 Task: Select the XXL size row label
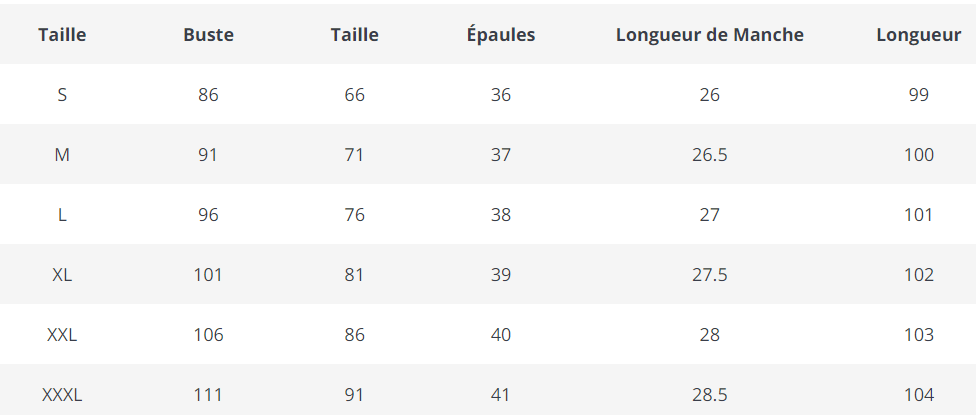tap(62, 335)
